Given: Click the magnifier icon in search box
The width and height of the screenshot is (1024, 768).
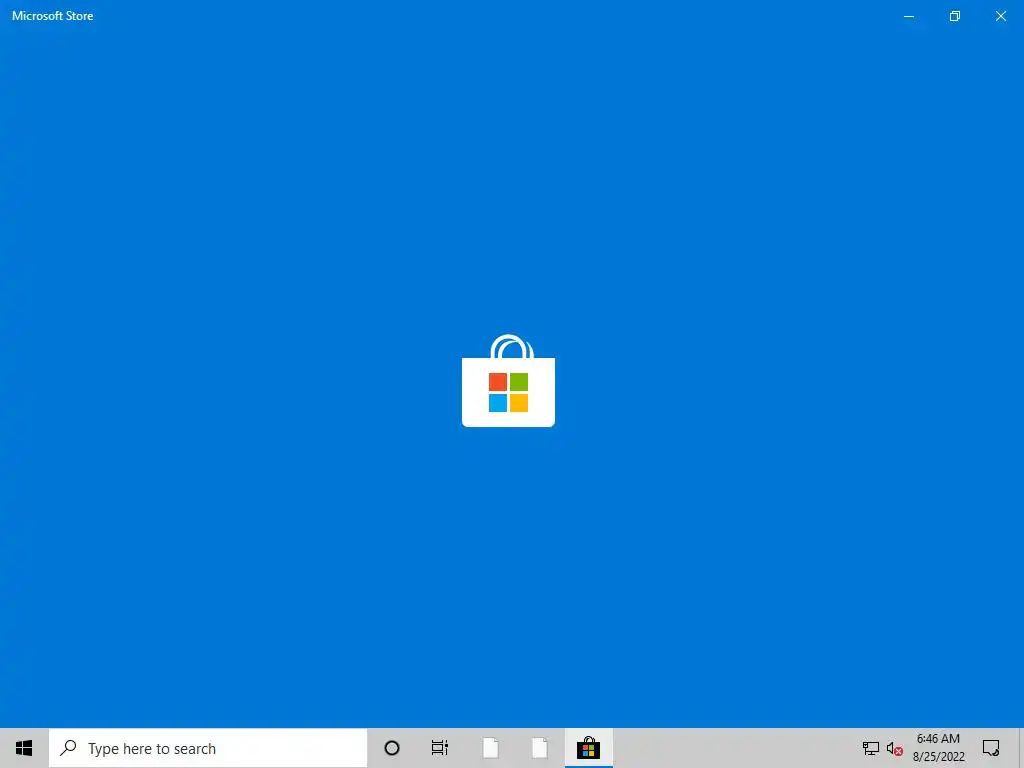Looking at the screenshot, I should point(69,748).
